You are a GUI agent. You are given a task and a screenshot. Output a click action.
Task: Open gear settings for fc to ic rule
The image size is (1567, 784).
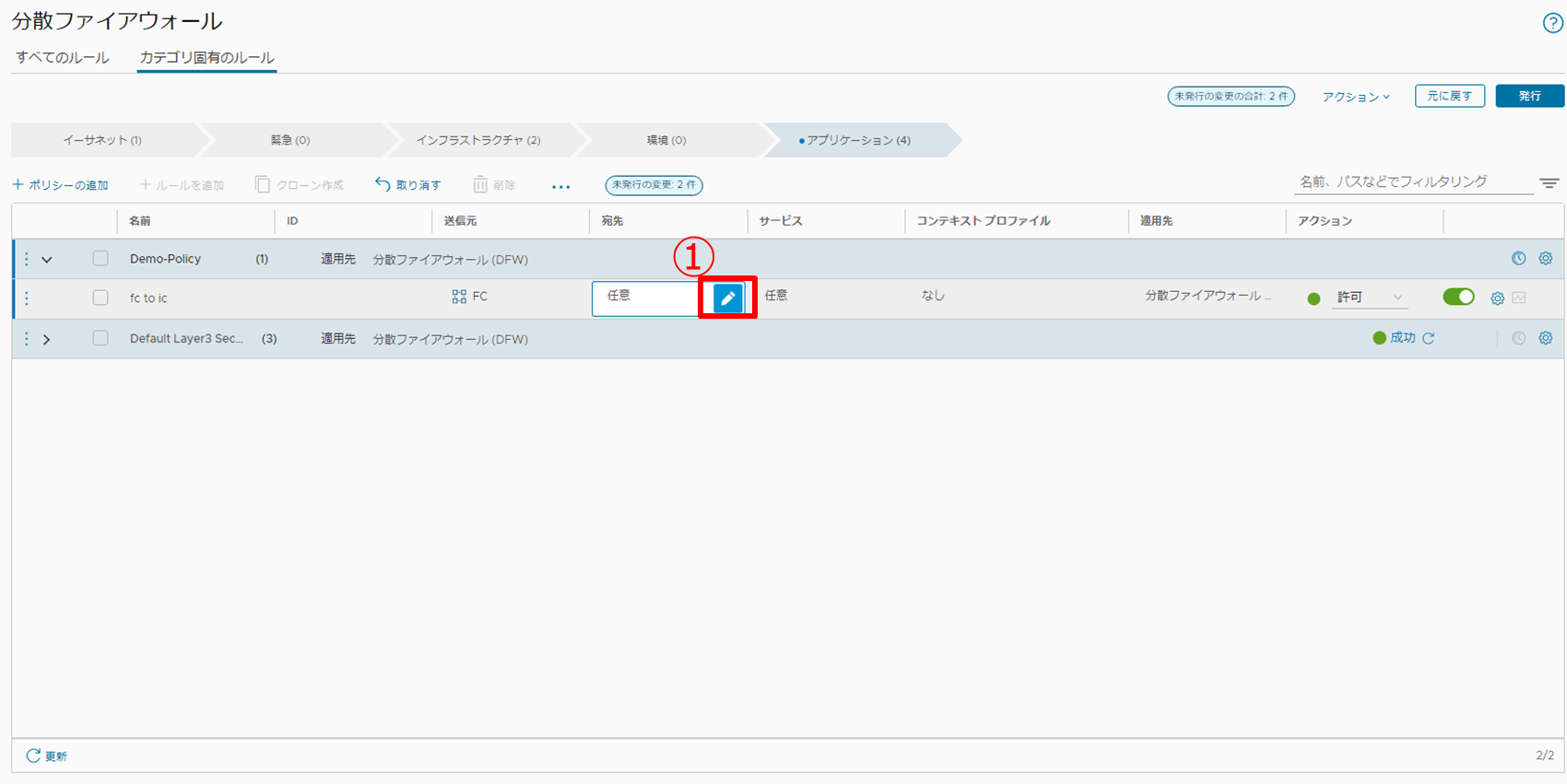click(x=1497, y=298)
